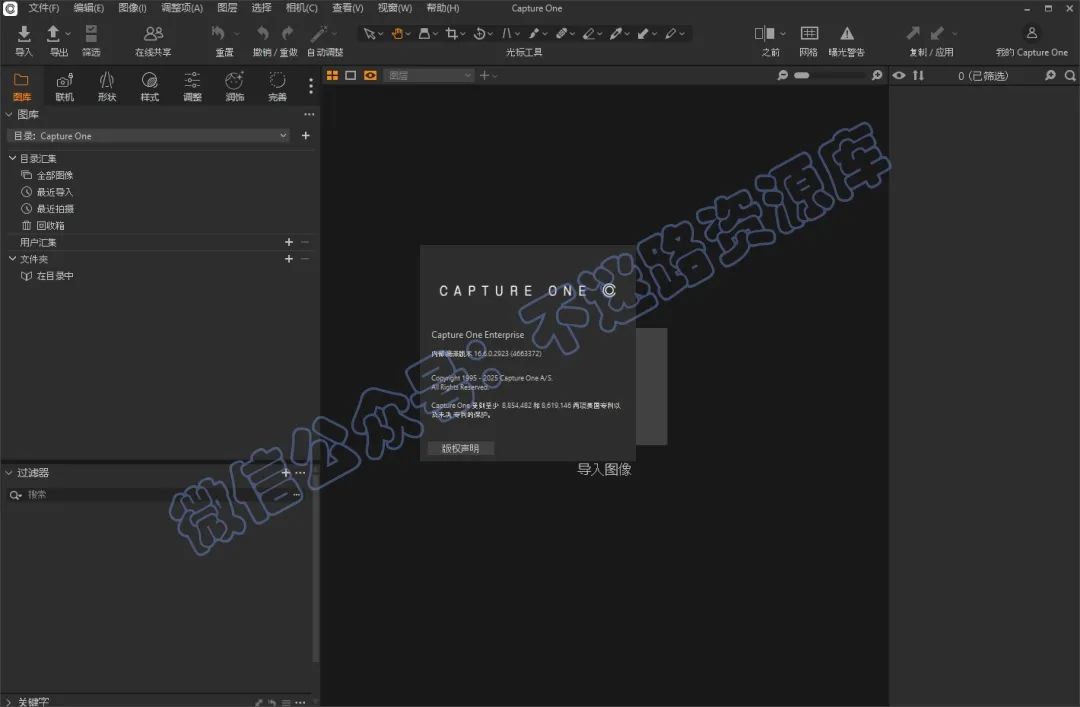Click the browser thumbnail zoom magnifier icon
Screen dimensions: 1080x707
1050,75
